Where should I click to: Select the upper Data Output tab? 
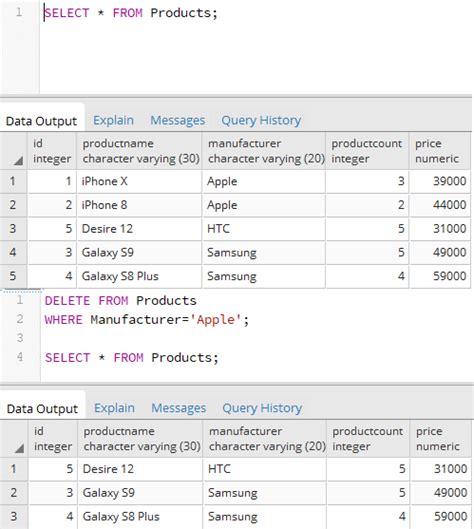tap(41, 121)
